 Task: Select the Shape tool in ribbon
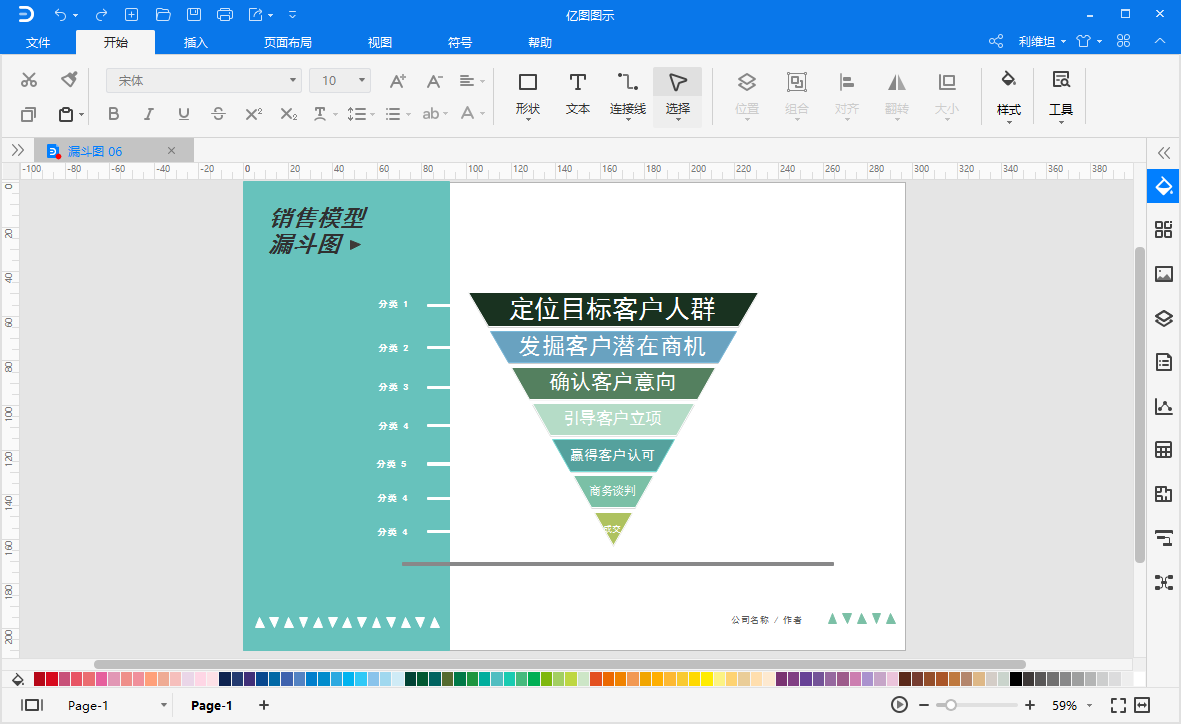(528, 95)
